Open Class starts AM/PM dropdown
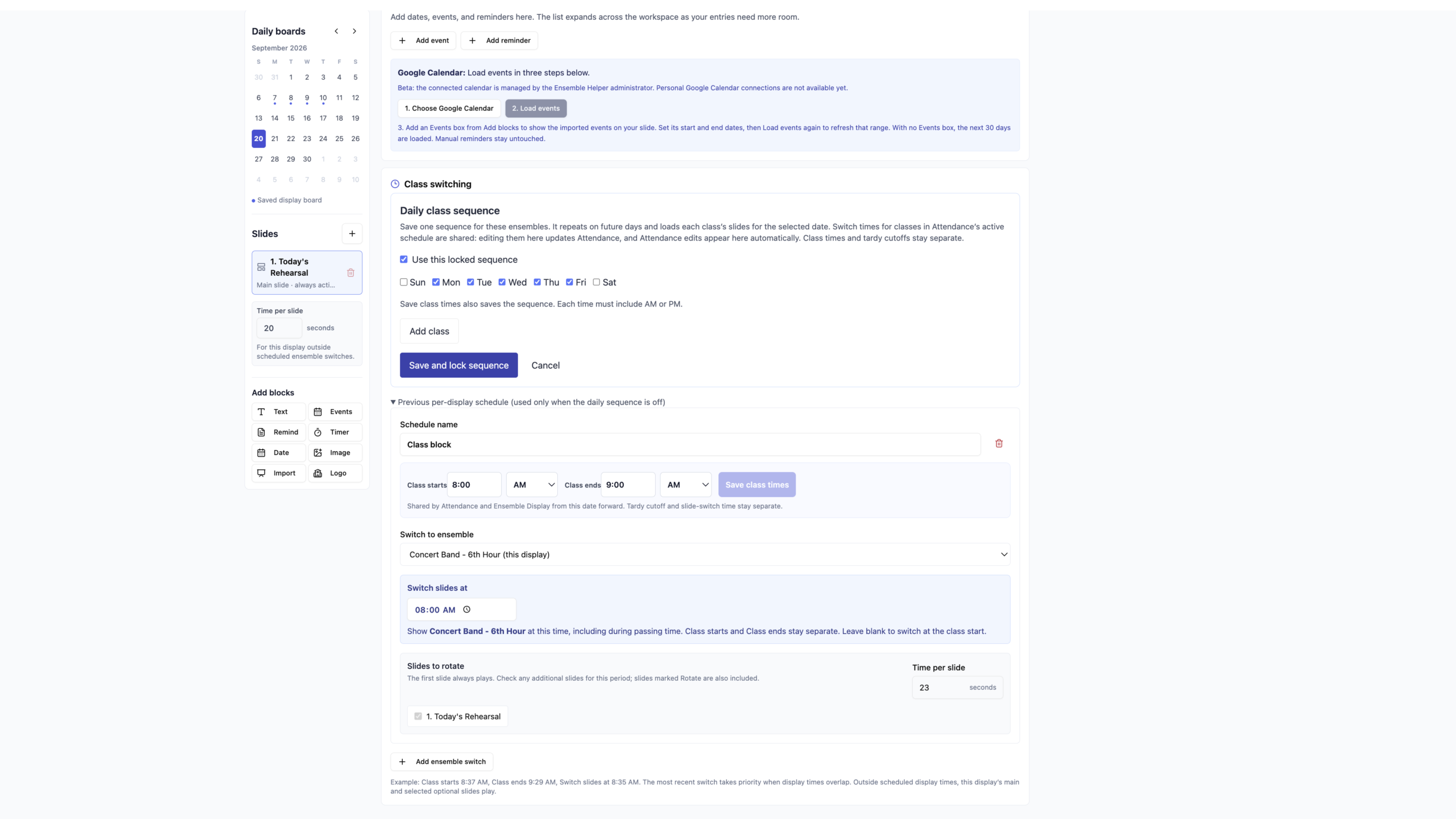Viewport: 1456px width, 819px height. click(532, 485)
